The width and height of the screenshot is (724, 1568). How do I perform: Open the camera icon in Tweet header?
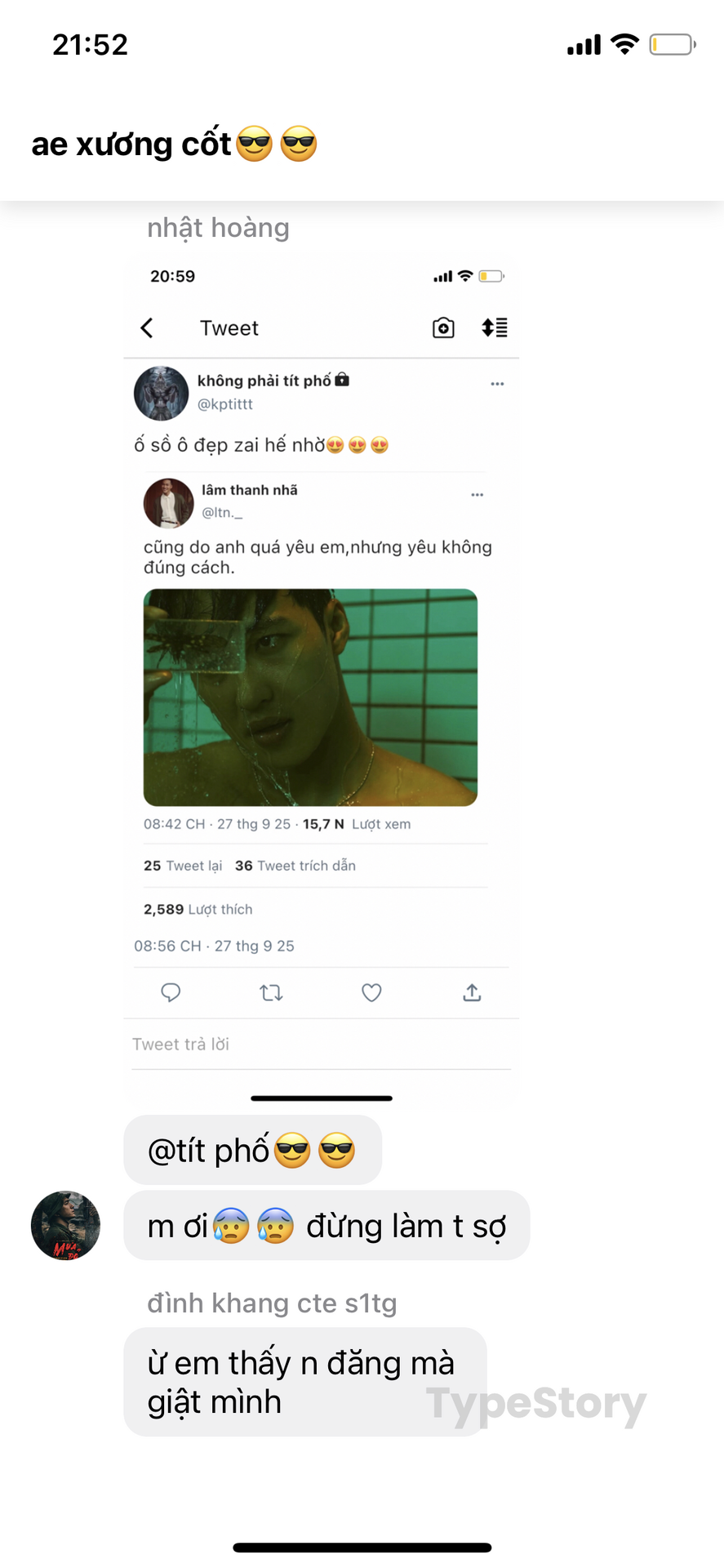[x=443, y=327]
